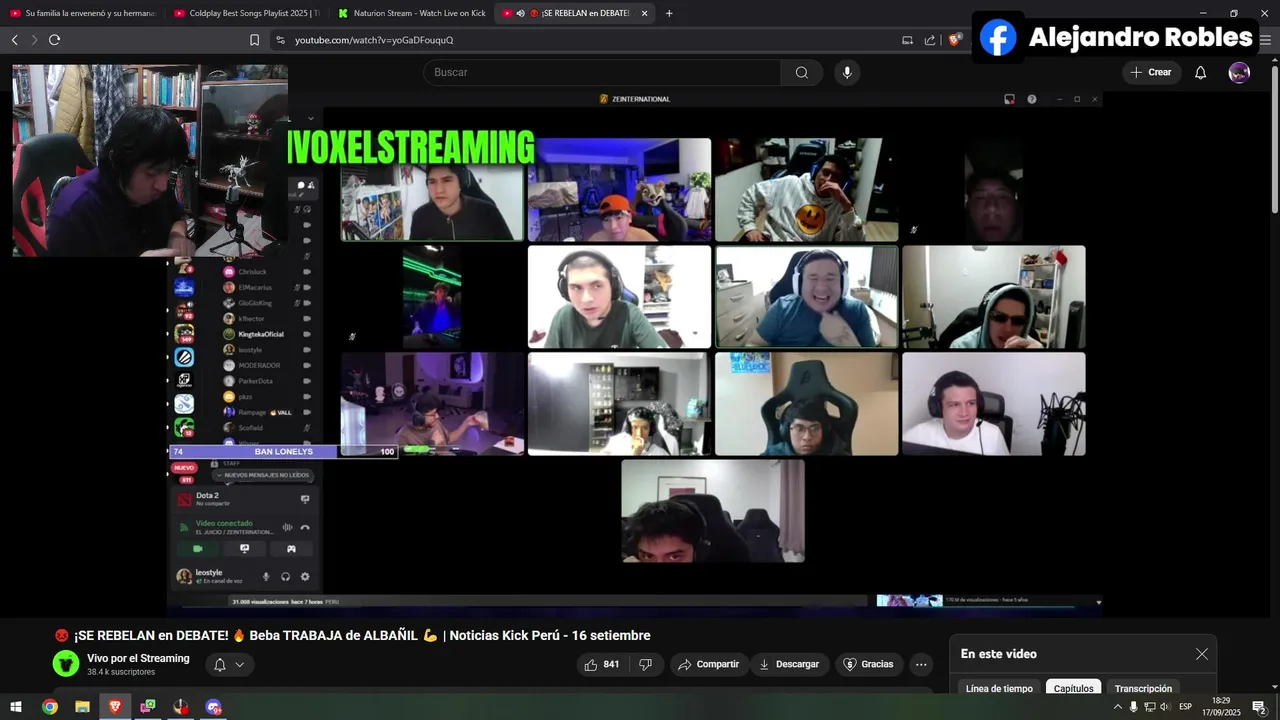
Task: Open the Brave Shields lion icon
Action: click(x=954, y=40)
